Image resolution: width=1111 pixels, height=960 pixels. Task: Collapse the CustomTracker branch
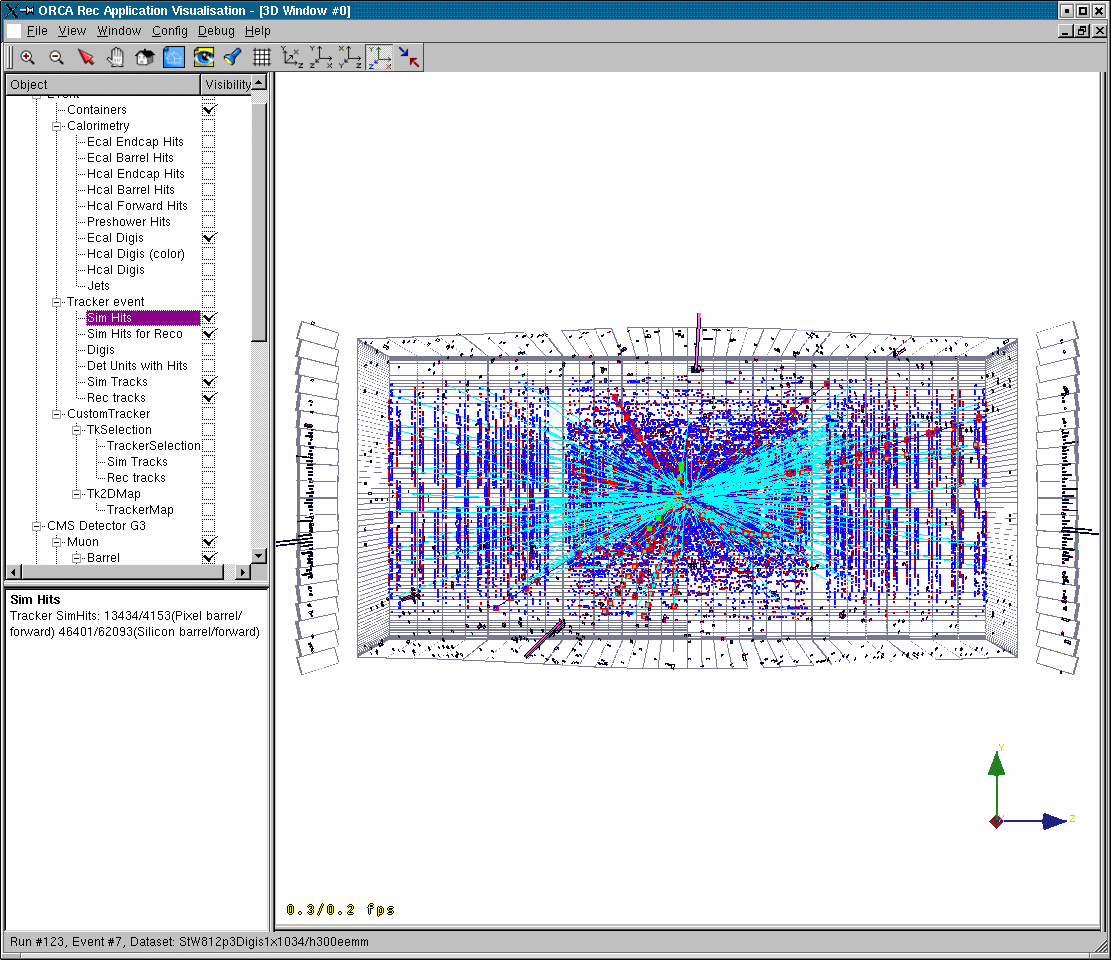pyautogui.click(x=57, y=414)
